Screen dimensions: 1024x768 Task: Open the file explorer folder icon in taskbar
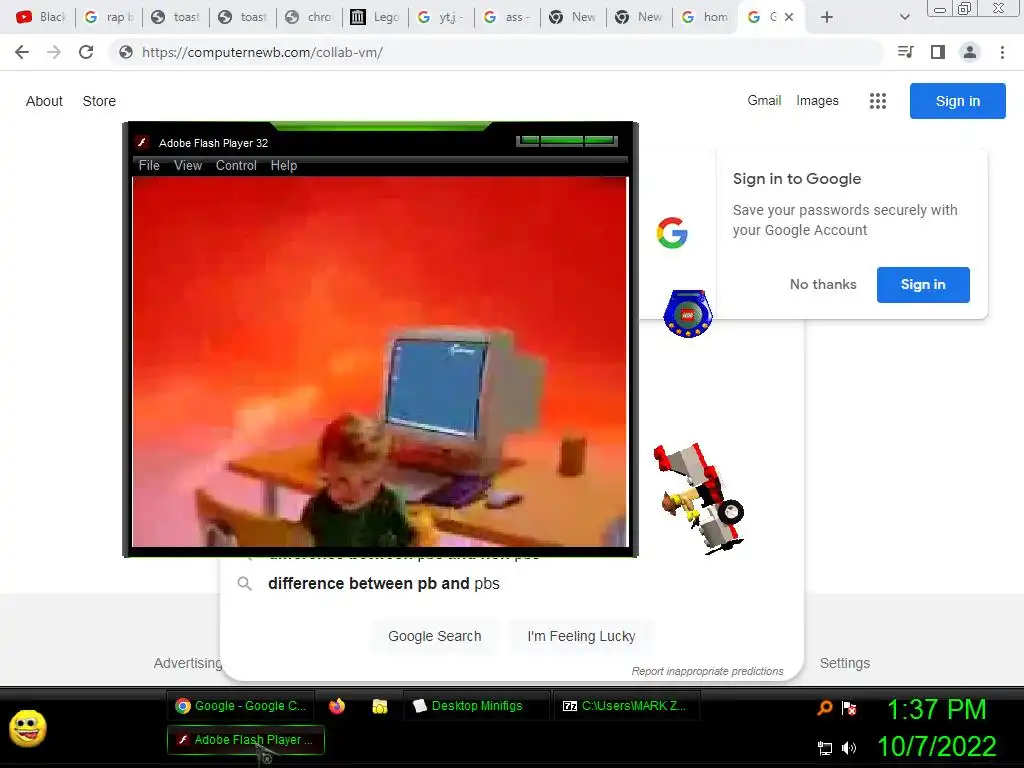pos(379,706)
